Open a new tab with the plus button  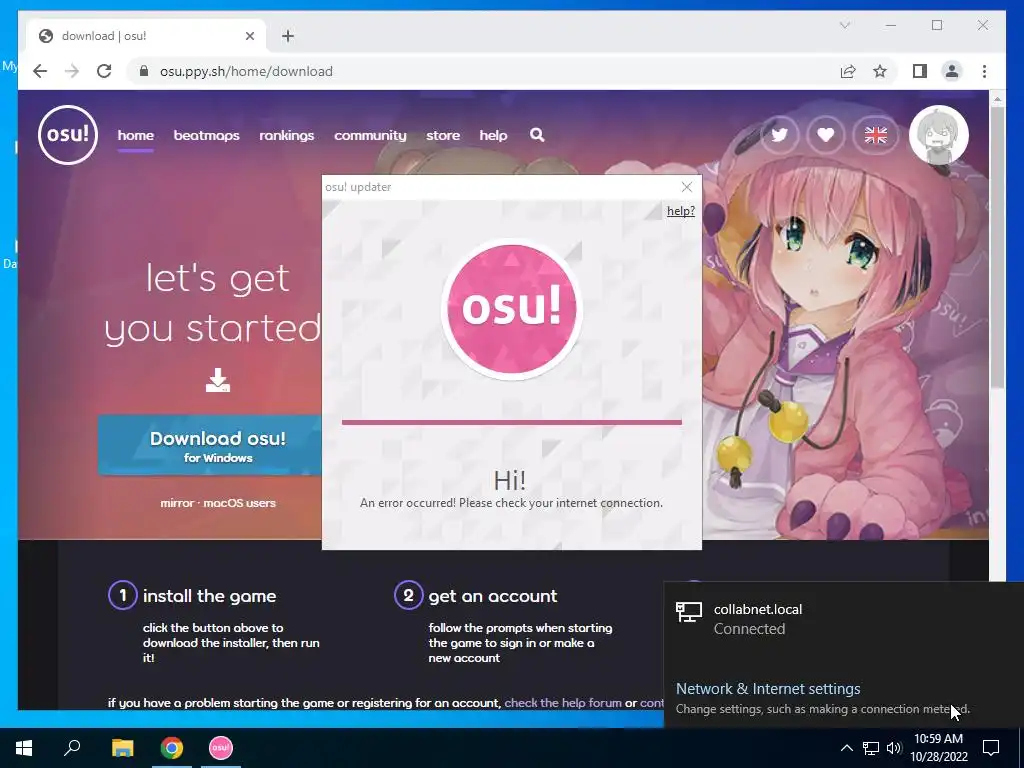click(x=288, y=36)
